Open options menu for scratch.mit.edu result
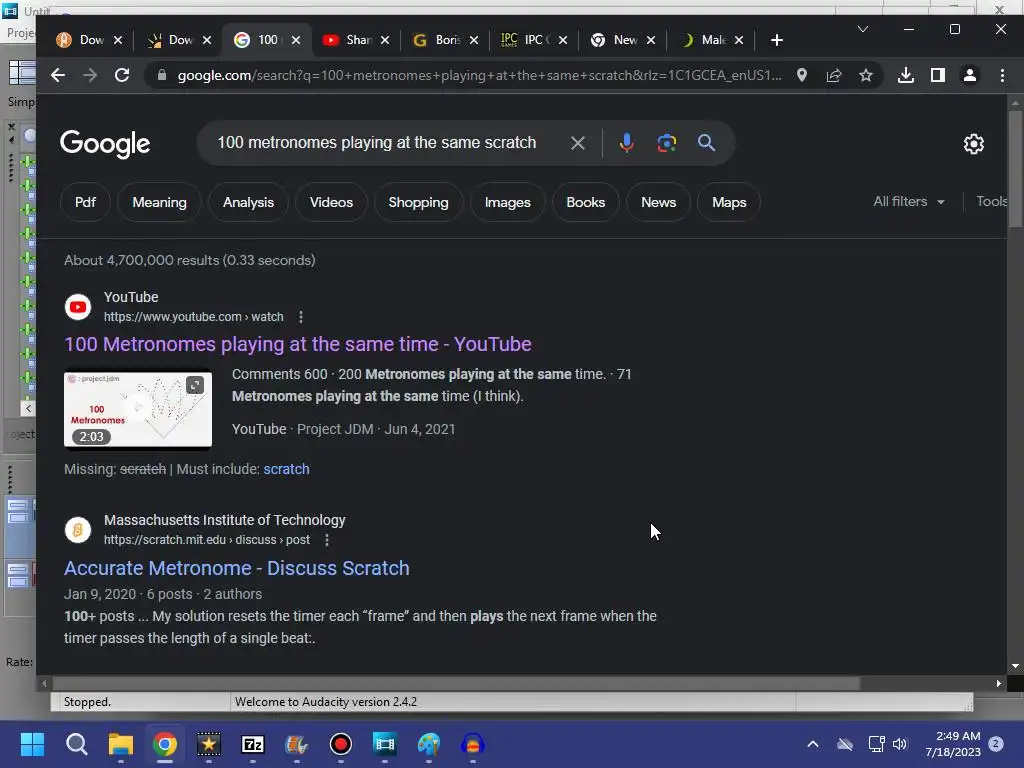Viewport: 1024px width, 768px height. [x=327, y=540]
